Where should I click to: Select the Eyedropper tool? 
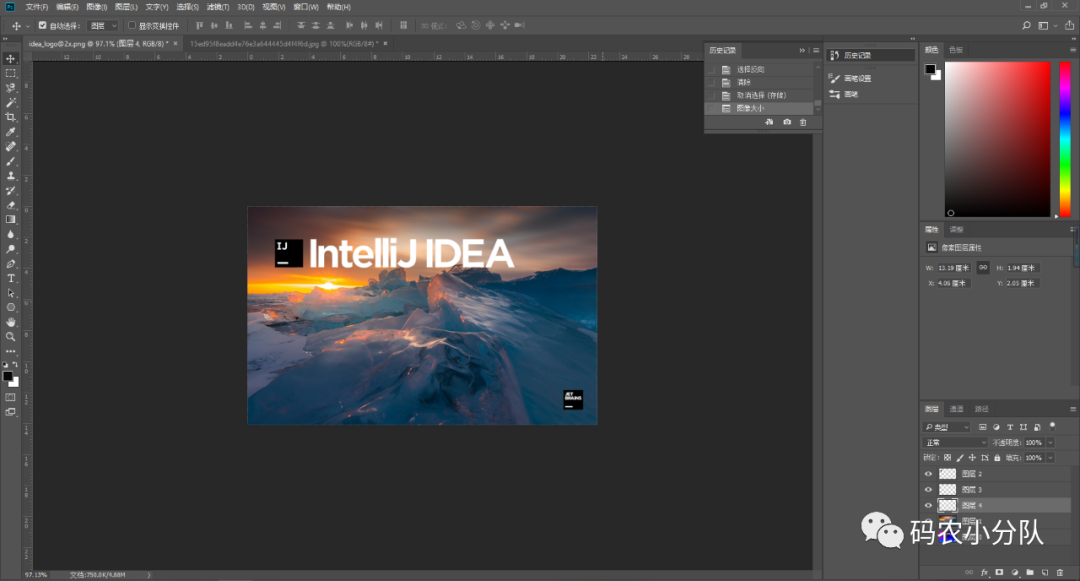(10, 131)
